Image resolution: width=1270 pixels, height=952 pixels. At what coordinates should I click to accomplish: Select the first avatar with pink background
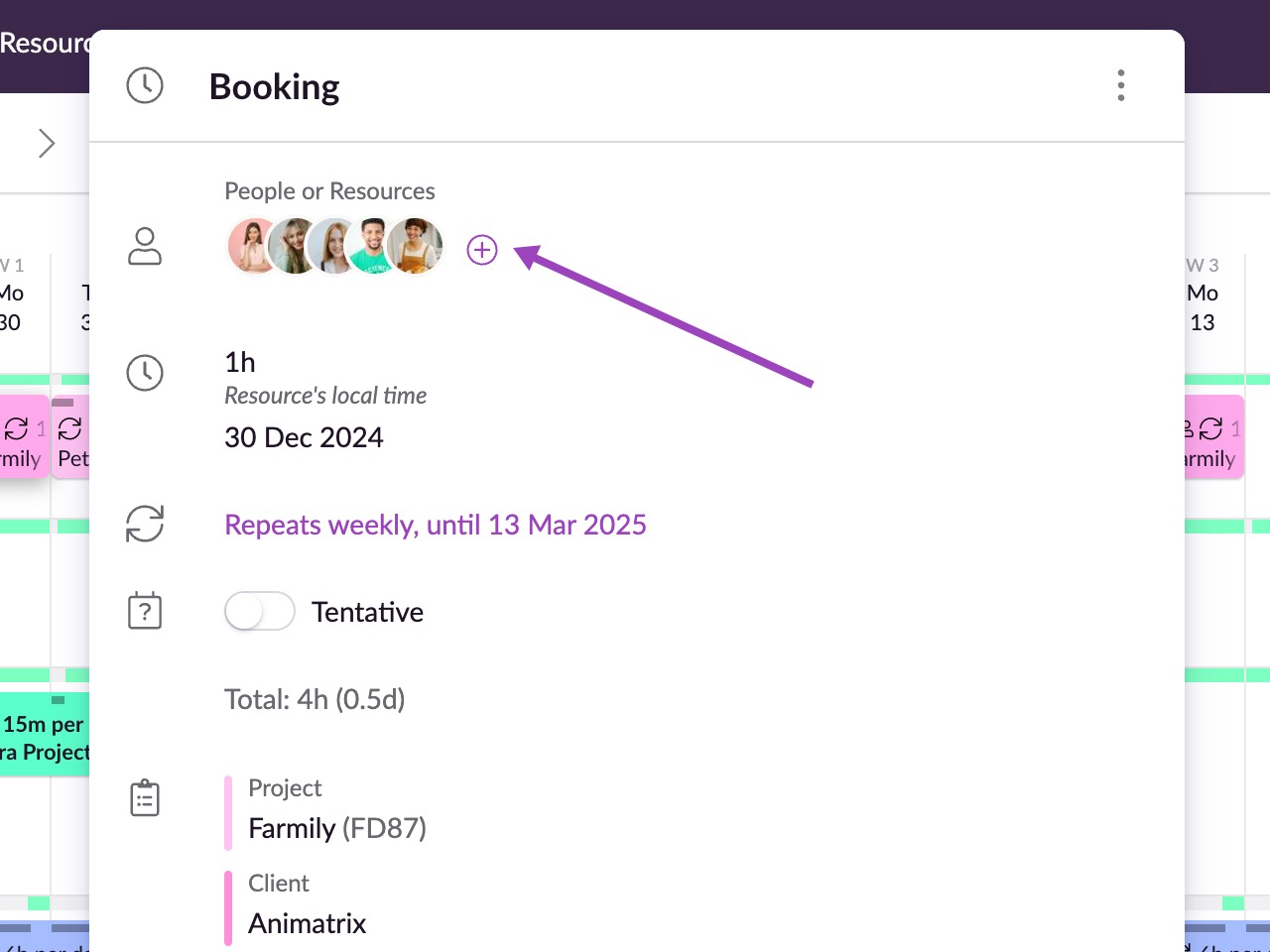pos(254,246)
